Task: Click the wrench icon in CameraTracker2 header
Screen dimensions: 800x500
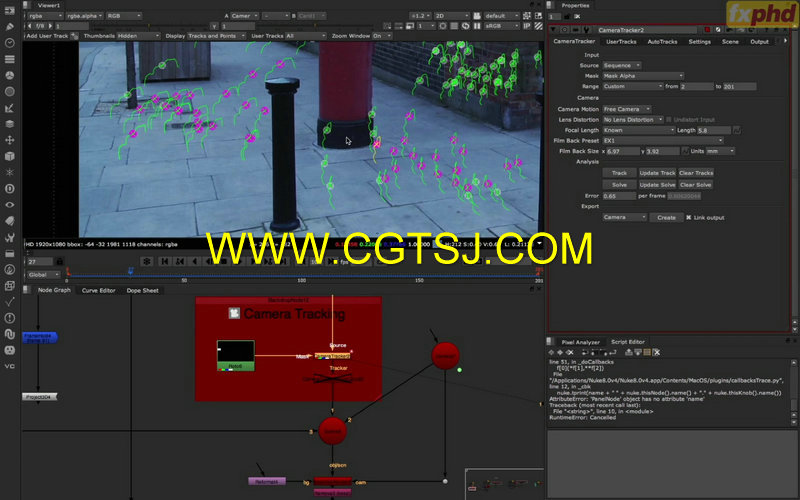Action: coord(587,30)
